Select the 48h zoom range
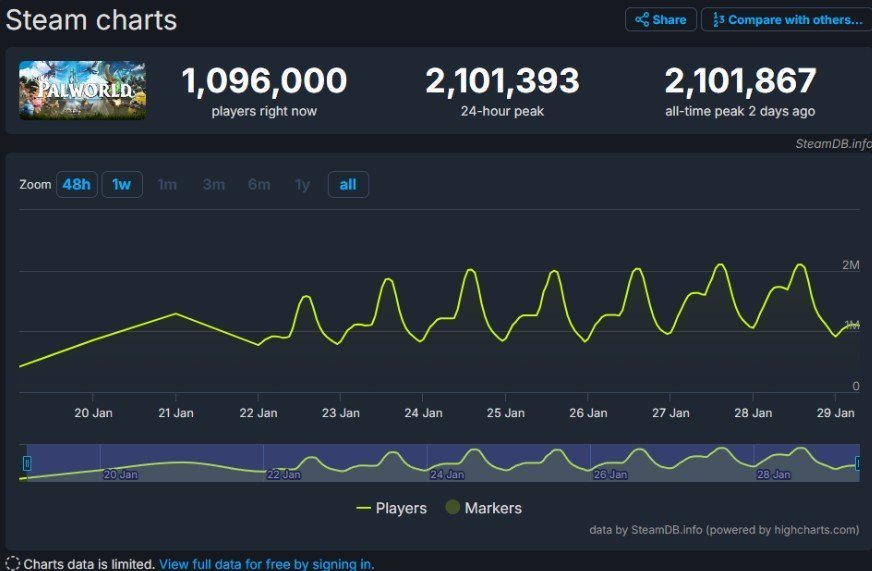This screenshot has width=872, height=571. click(x=77, y=185)
